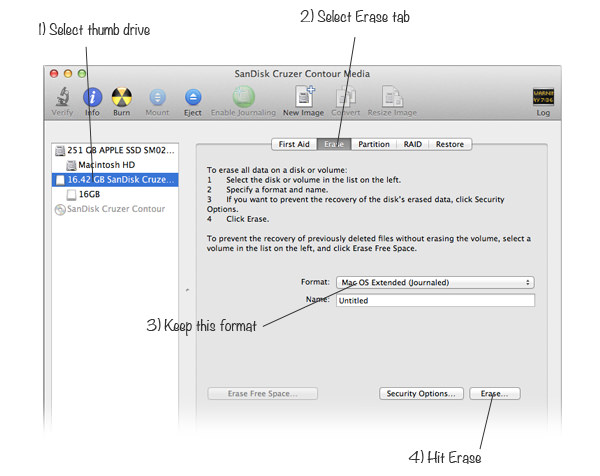Image resolution: width=600 pixels, height=476 pixels.
Task: Select the 16.42 GB SanDisk Cruzer disk
Action: tap(115, 179)
